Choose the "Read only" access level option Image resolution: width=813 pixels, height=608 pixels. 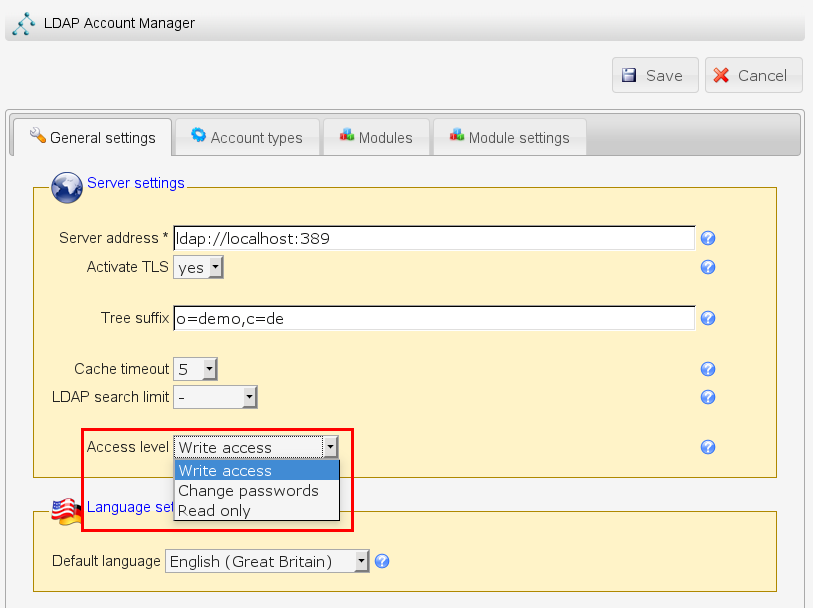(x=214, y=511)
